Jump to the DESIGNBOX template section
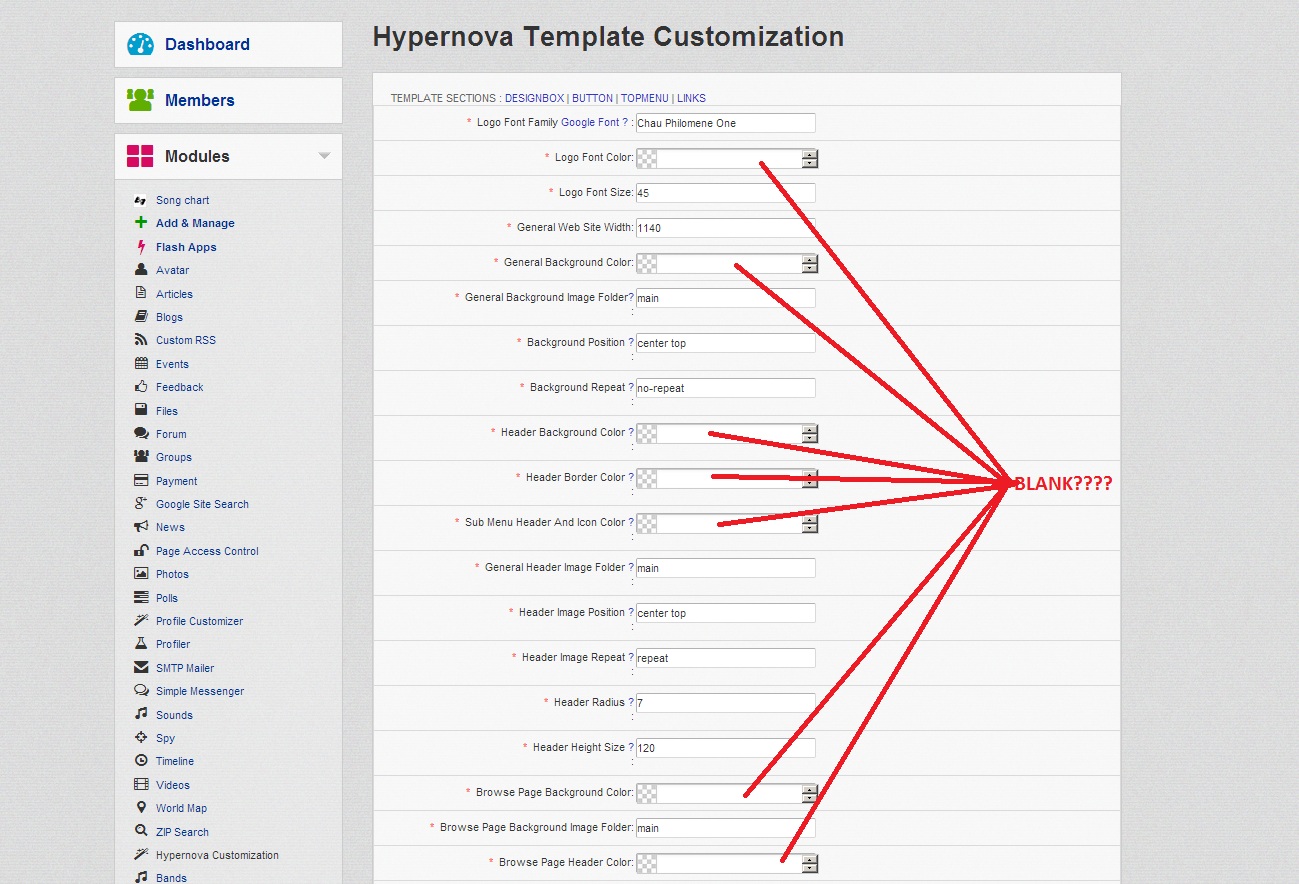 point(534,98)
